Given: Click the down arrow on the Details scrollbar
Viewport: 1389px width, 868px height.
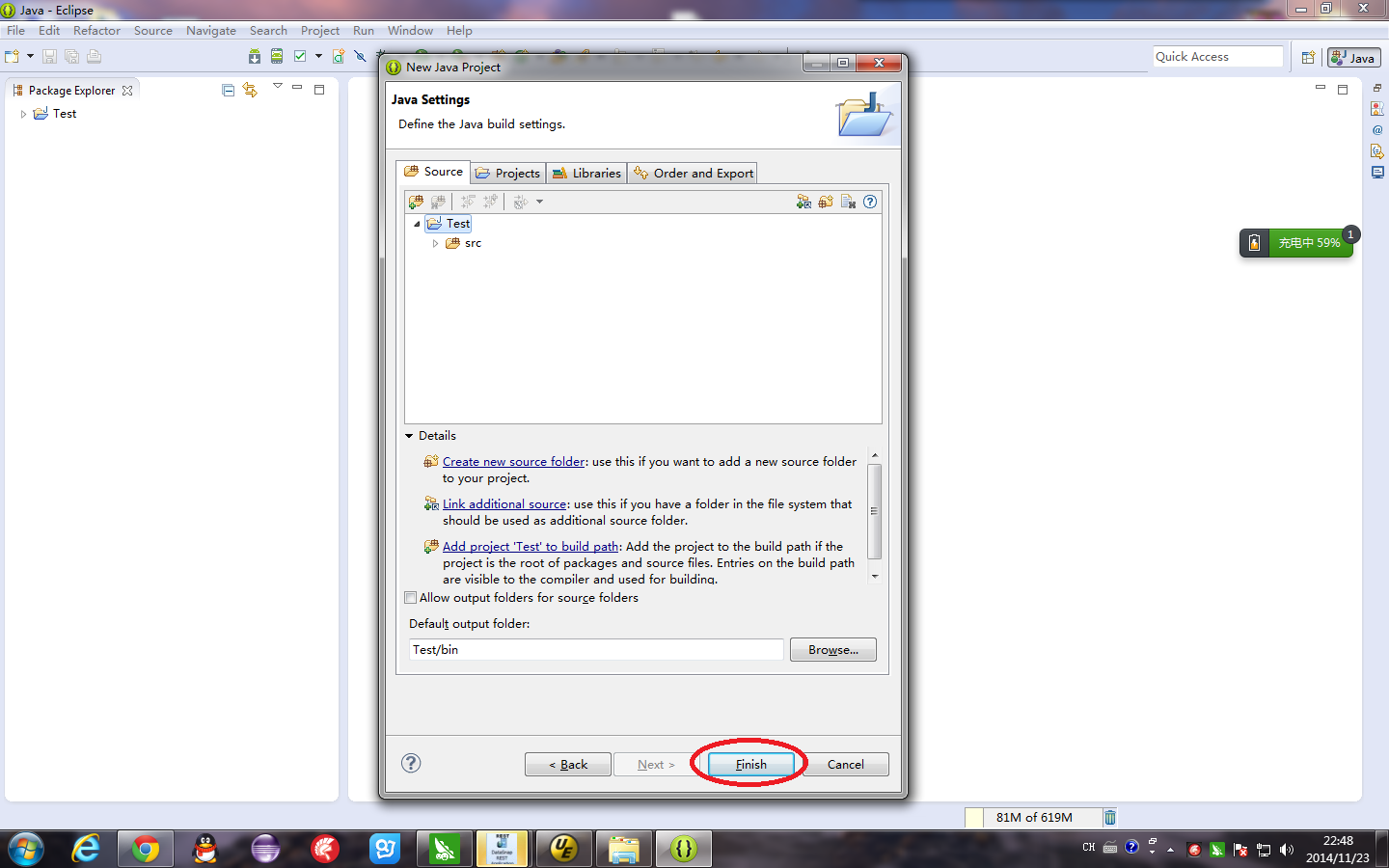Looking at the screenshot, I should 875,576.
